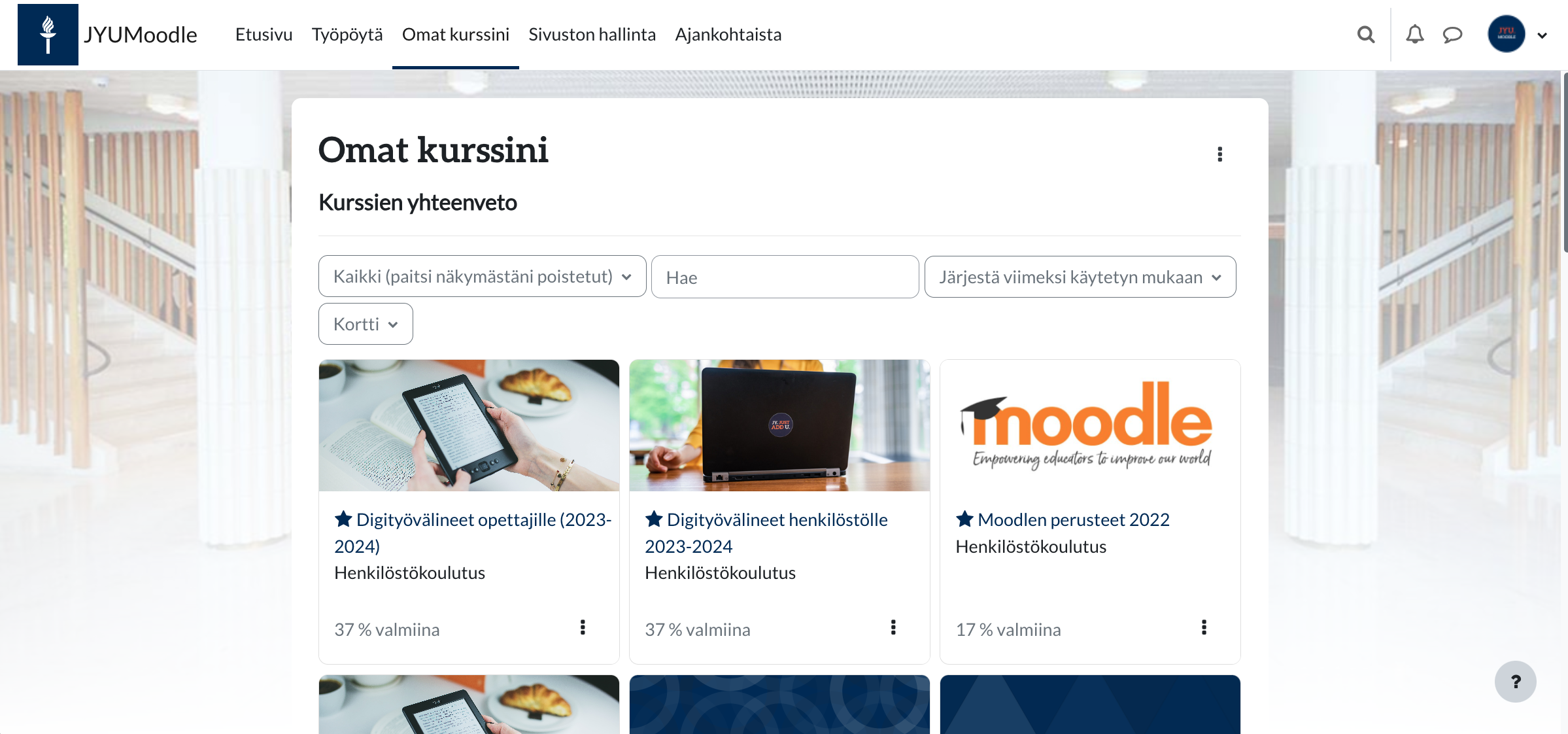Toggle star on Digityövälineet henkilöstölle course
1568x734 pixels.
coord(654,519)
